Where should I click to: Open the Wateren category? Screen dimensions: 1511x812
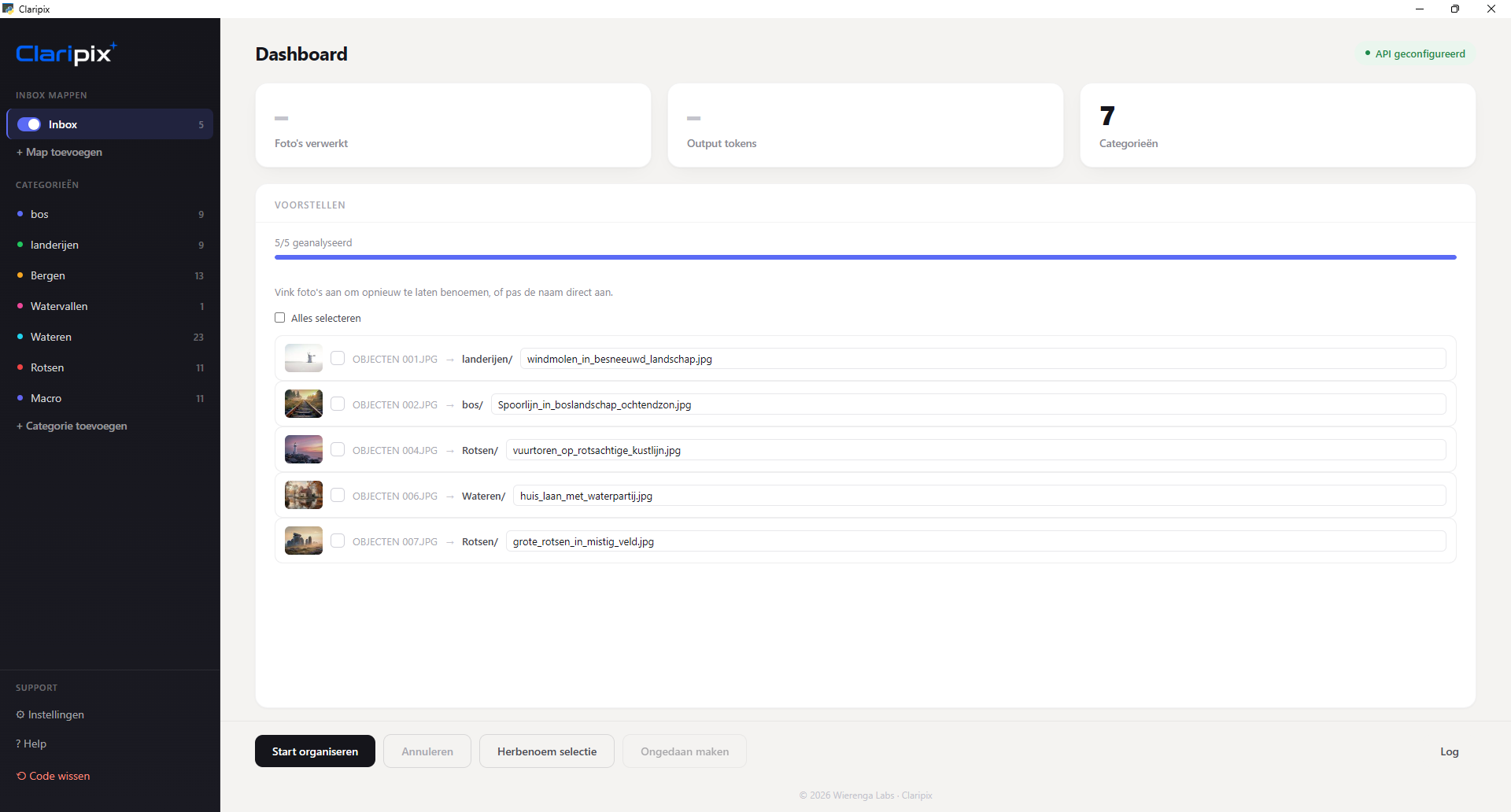(110, 337)
